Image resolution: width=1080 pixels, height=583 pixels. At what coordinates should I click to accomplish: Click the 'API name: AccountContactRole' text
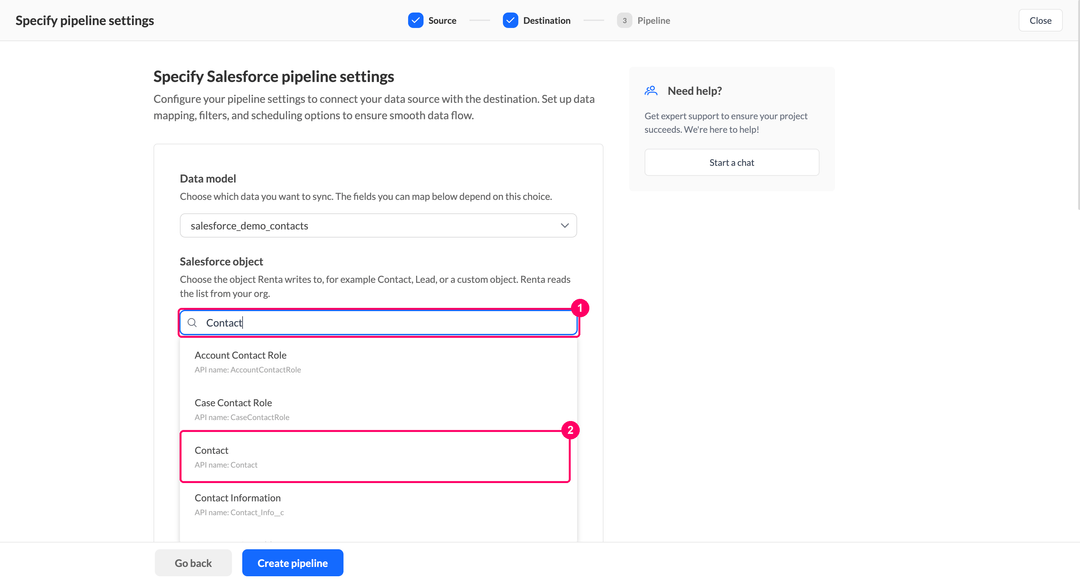(247, 369)
